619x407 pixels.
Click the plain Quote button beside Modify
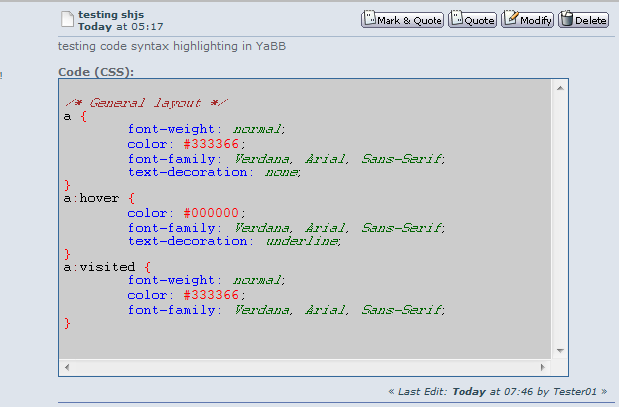click(472, 19)
